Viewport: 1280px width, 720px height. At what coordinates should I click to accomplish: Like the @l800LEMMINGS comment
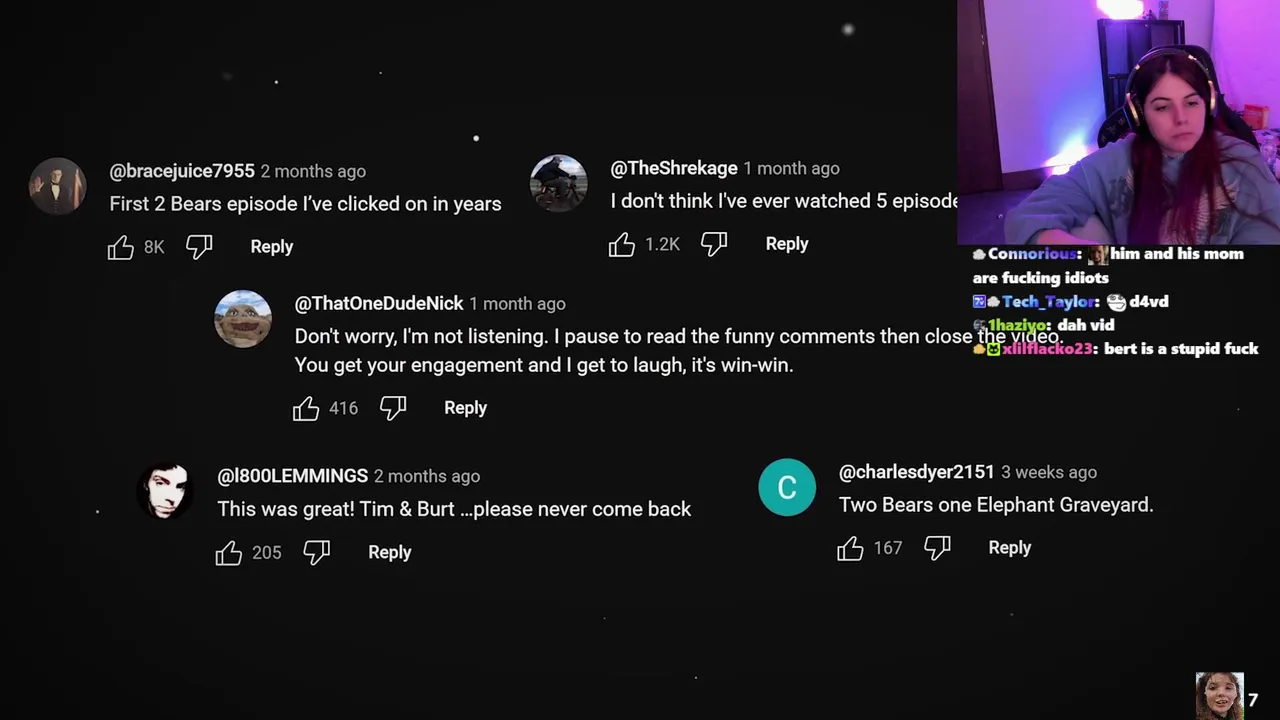click(229, 552)
